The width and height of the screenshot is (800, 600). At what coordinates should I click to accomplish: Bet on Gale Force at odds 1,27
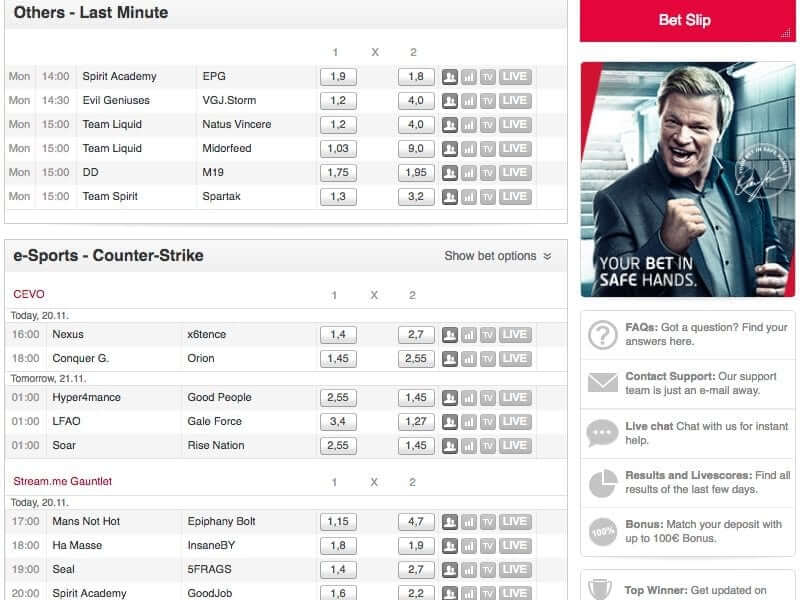click(x=416, y=421)
